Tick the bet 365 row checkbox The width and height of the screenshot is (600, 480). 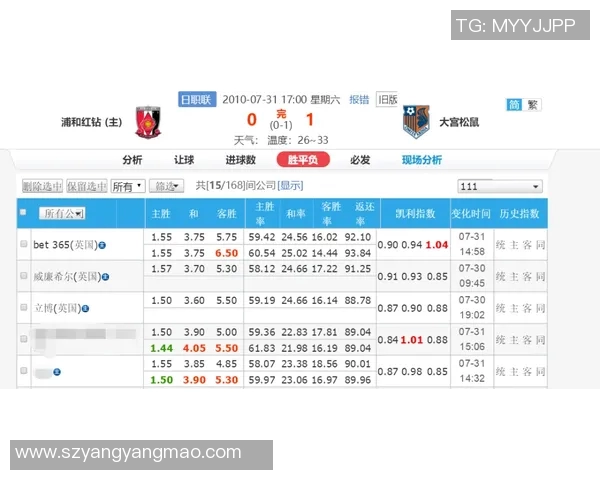click(24, 244)
